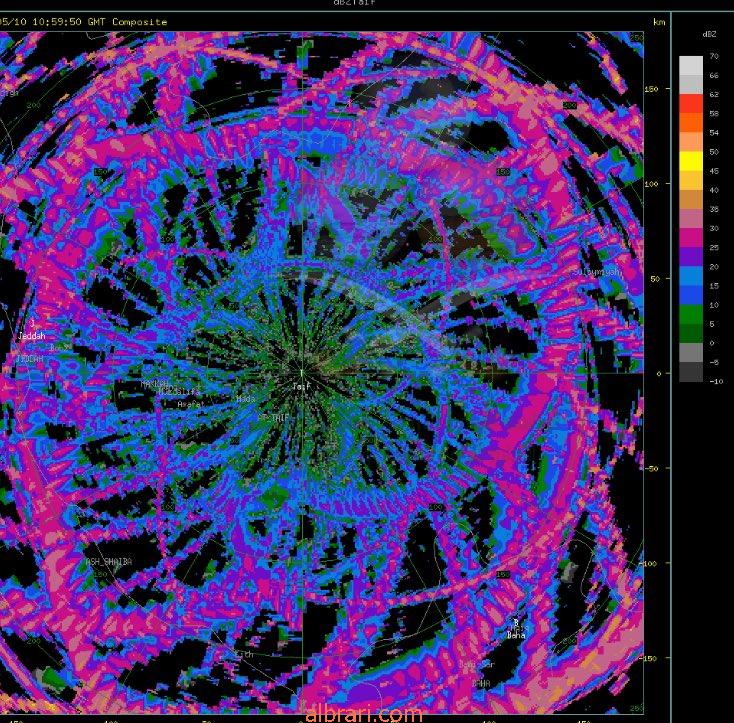Pick the magenta 25–30 dBZ legend swatch

[x=691, y=238]
